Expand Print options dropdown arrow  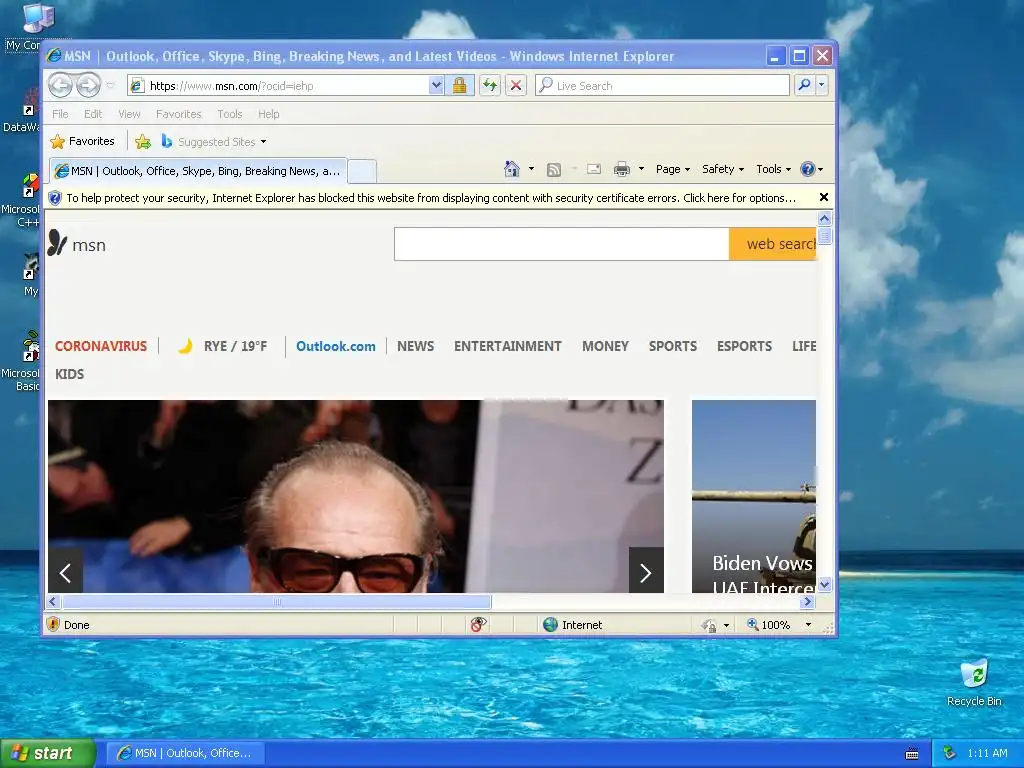[x=641, y=169]
